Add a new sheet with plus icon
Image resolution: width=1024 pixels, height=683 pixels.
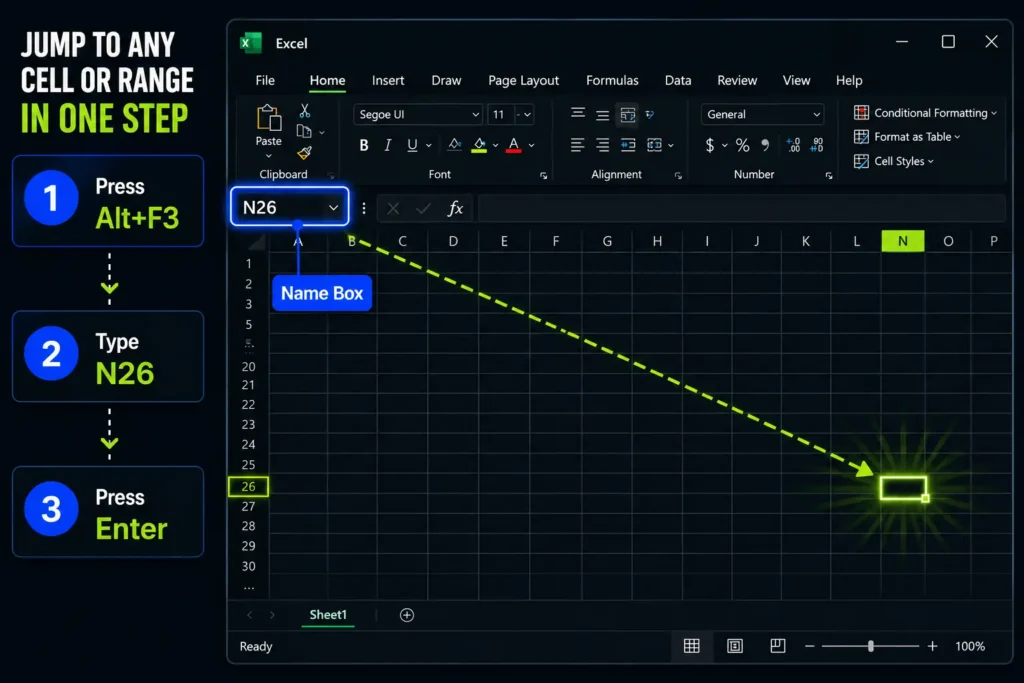coord(407,615)
